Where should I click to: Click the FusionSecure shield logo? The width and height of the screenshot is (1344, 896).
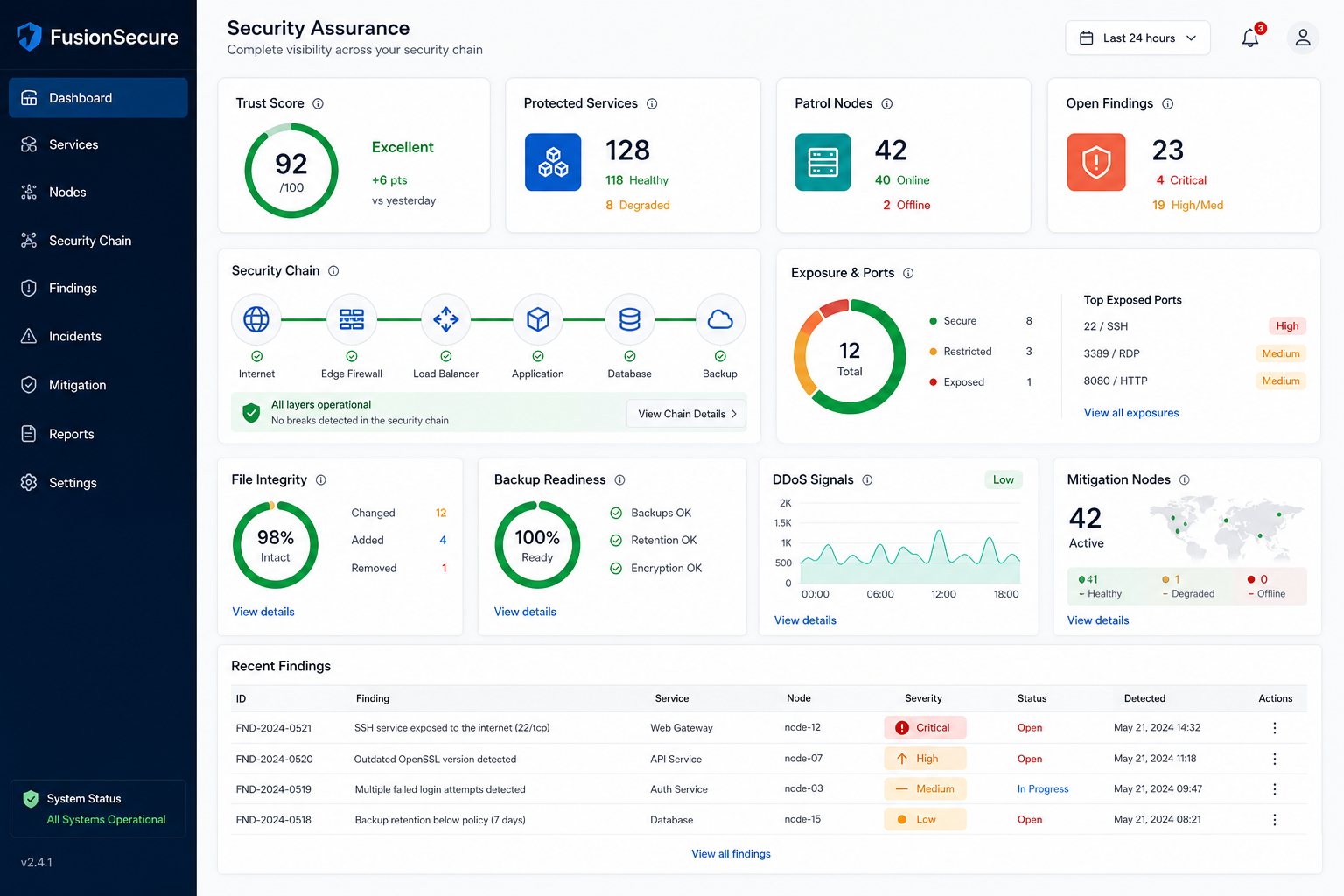coord(30,37)
